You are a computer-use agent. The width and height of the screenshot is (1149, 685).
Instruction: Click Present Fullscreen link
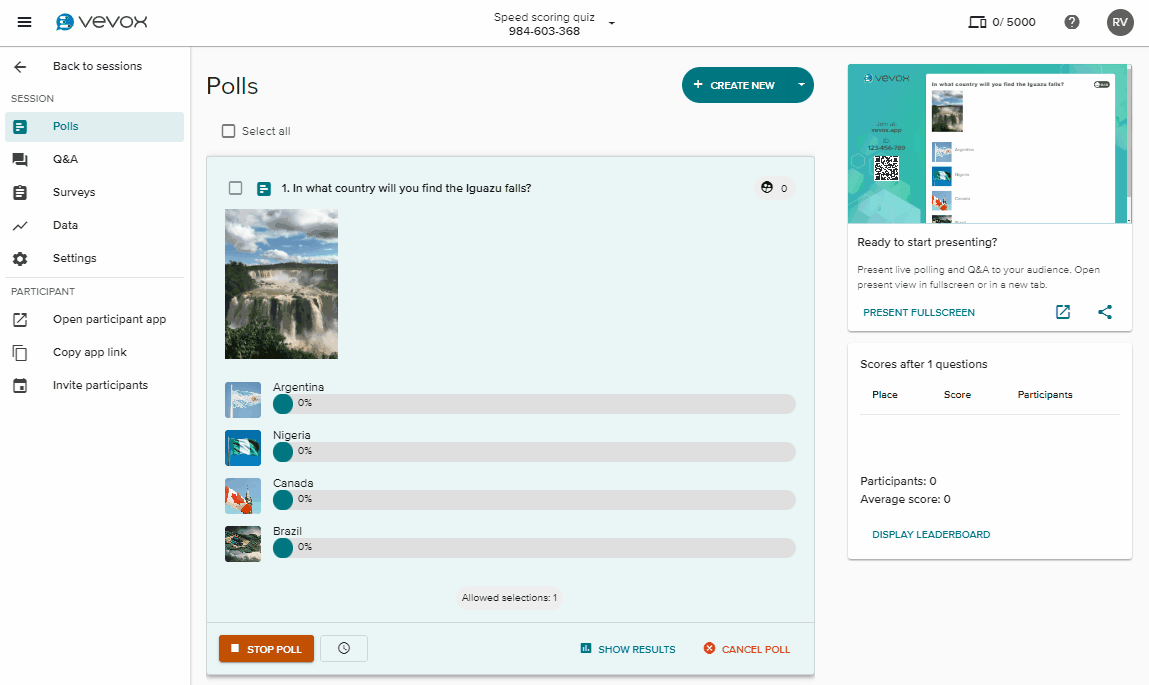point(919,312)
